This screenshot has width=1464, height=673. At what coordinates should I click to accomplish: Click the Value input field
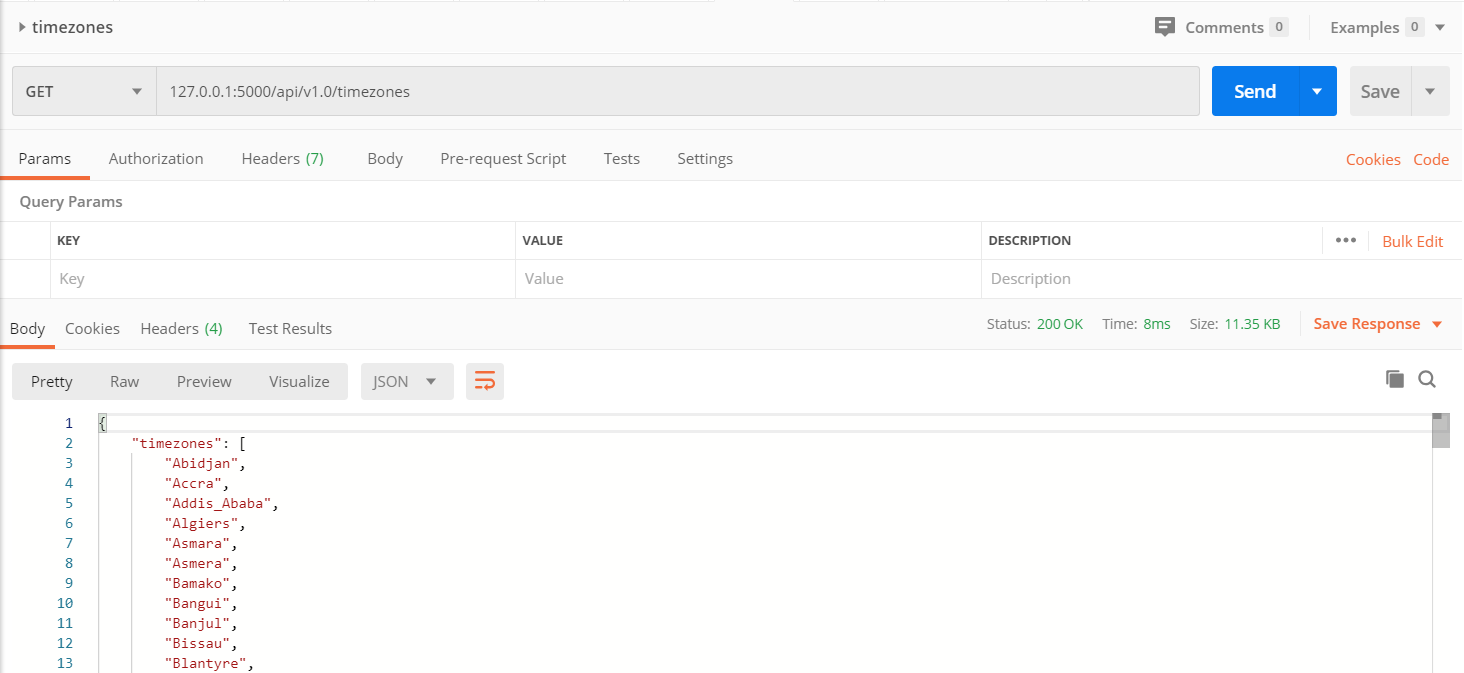pyautogui.click(x=748, y=279)
